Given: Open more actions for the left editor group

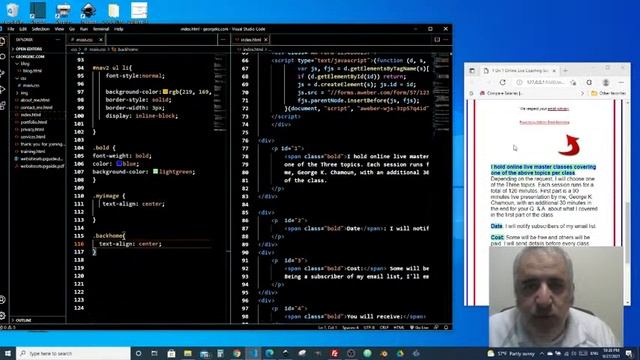Looking at the screenshot, I should 222,40.
